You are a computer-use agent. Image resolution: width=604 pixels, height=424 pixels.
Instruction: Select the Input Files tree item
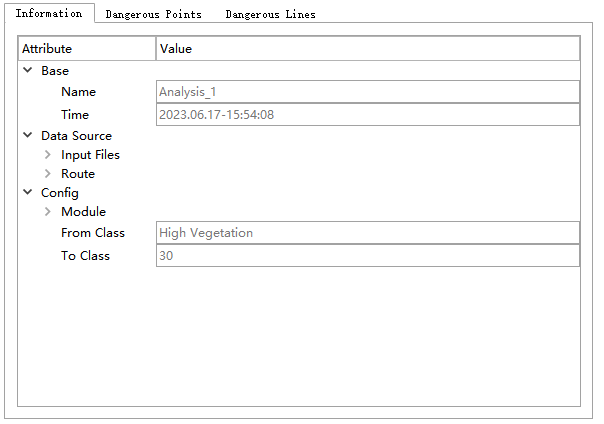pyautogui.click(x=90, y=154)
